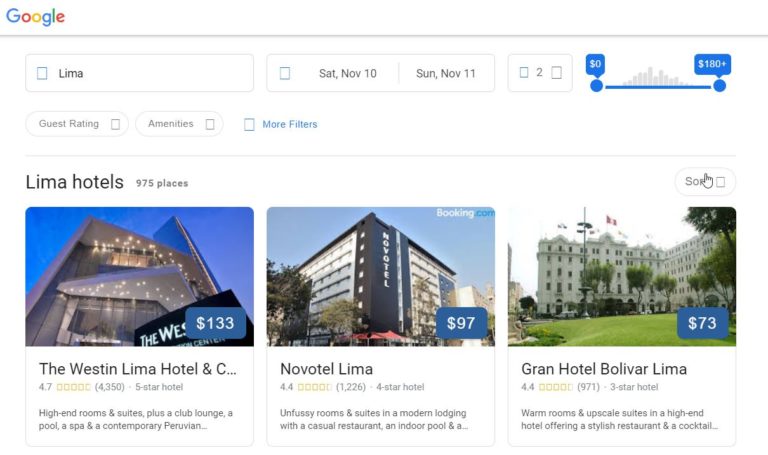
Task: Click the calendar icon beside Sat, Nov 10
Action: pyautogui.click(x=285, y=73)
